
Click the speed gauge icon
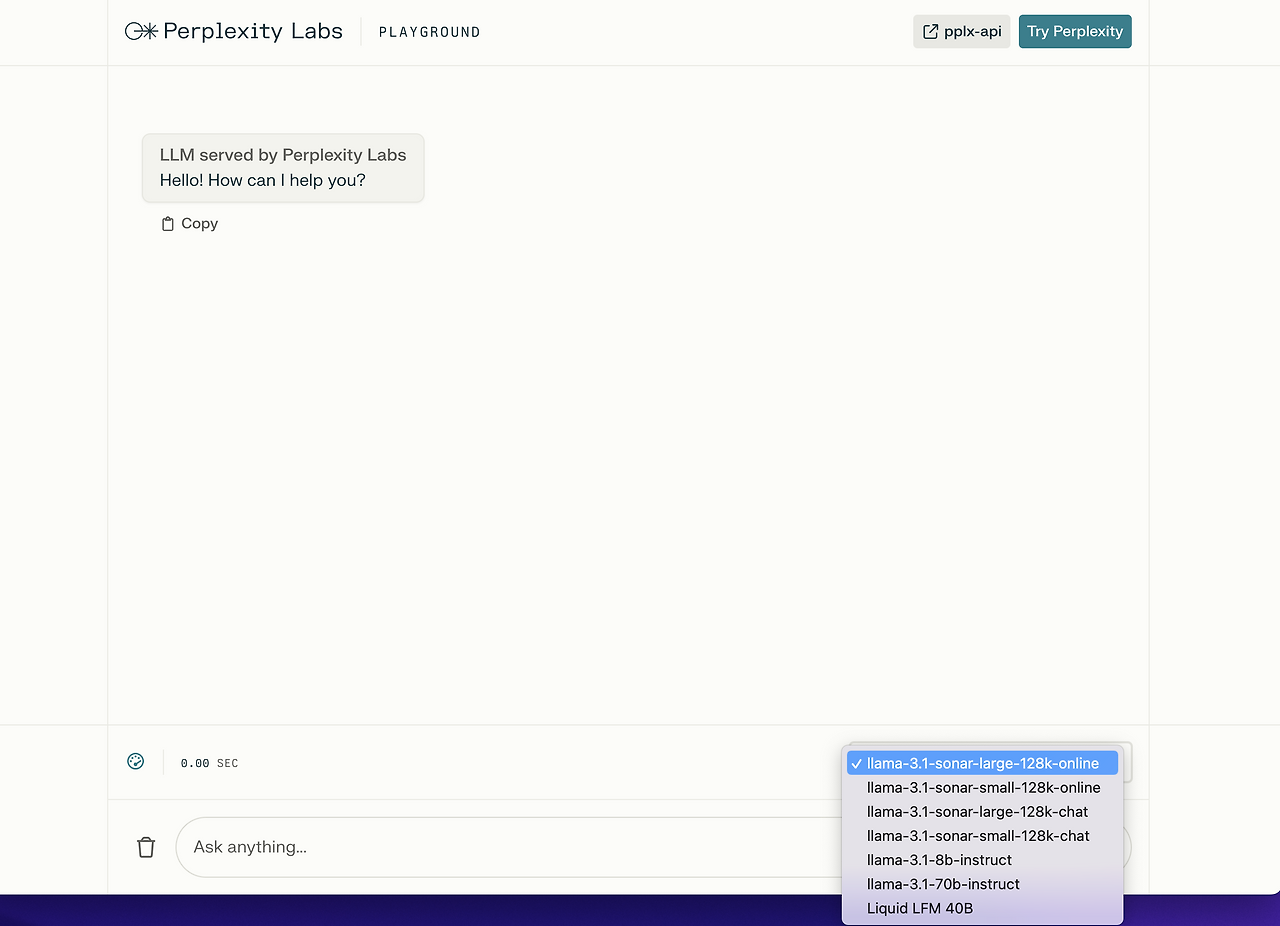136,762
